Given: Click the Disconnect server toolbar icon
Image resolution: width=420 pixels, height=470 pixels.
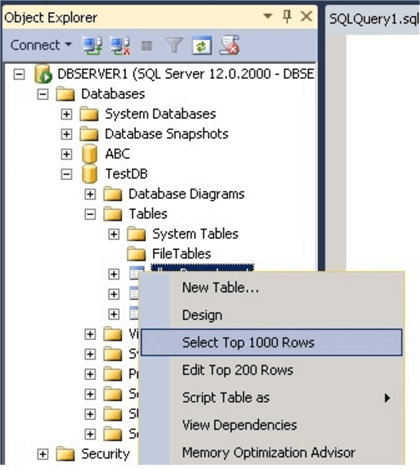Looking at the screenshot, I should click(x=120, y=46).
